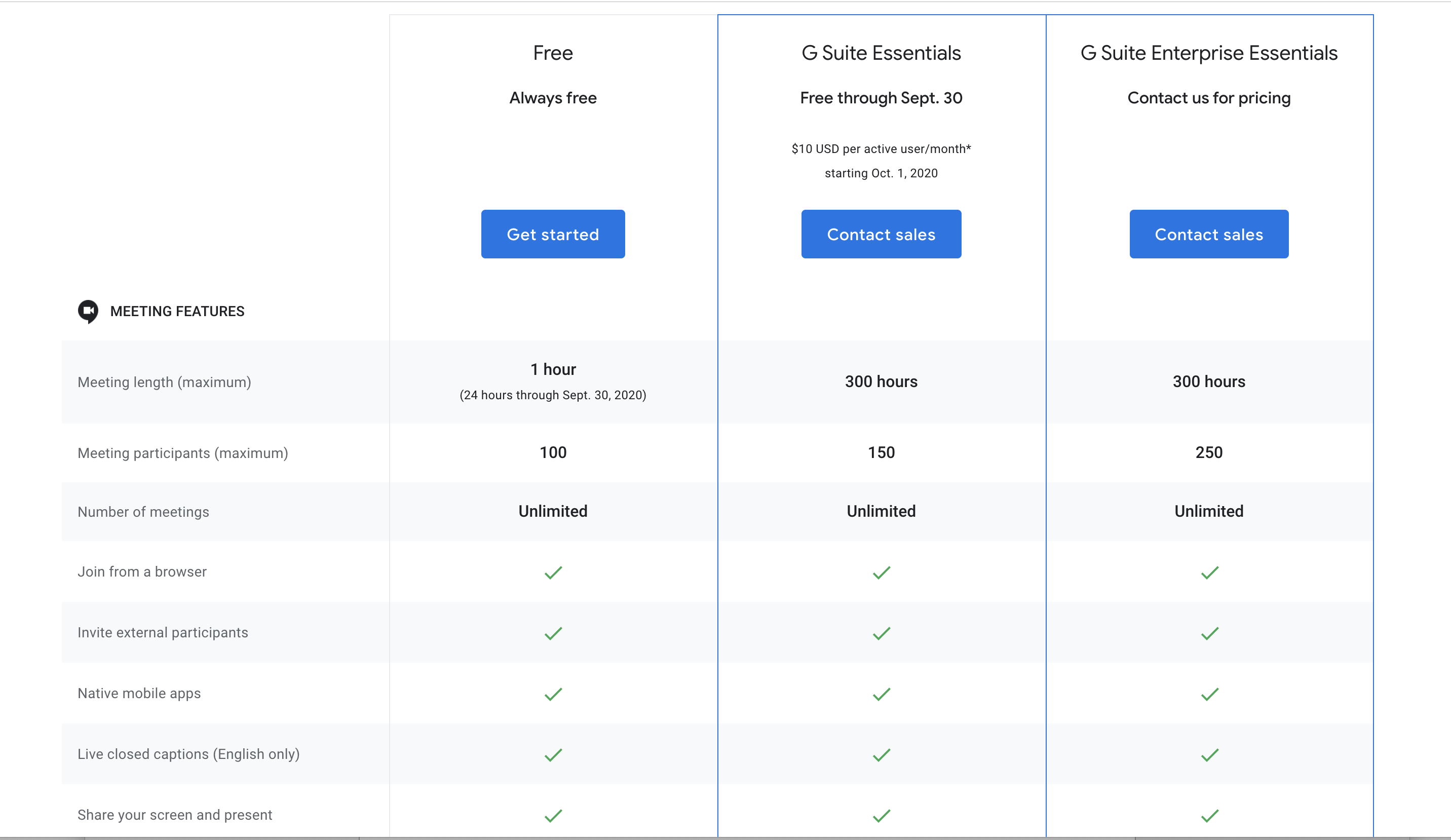
Task: Click Essentials checkmark for Native mobile apps
Action: click(881, 694)
